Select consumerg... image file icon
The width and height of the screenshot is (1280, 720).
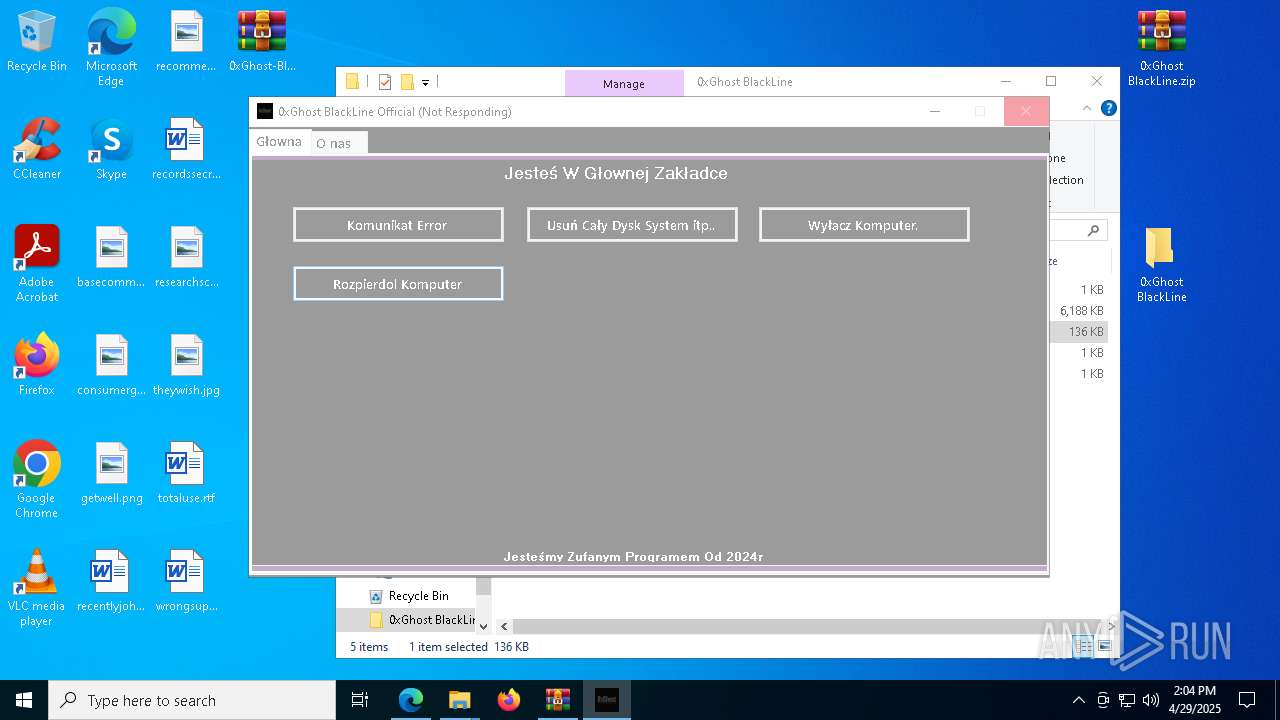pos(111,365)
